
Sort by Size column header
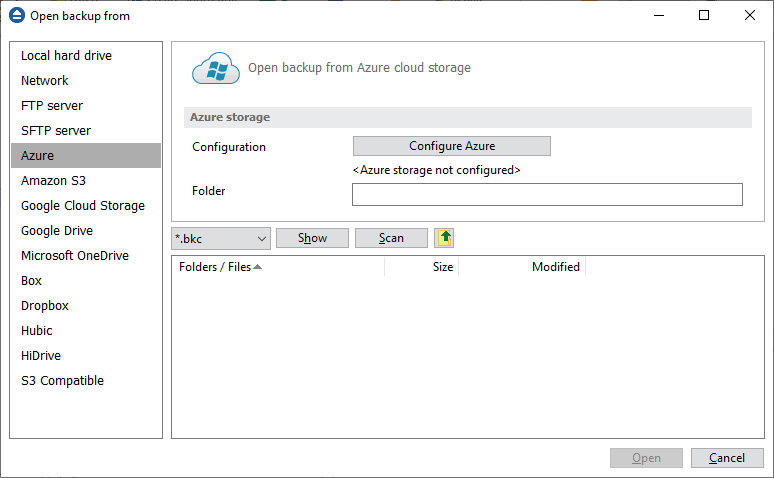tap(422, 267)
